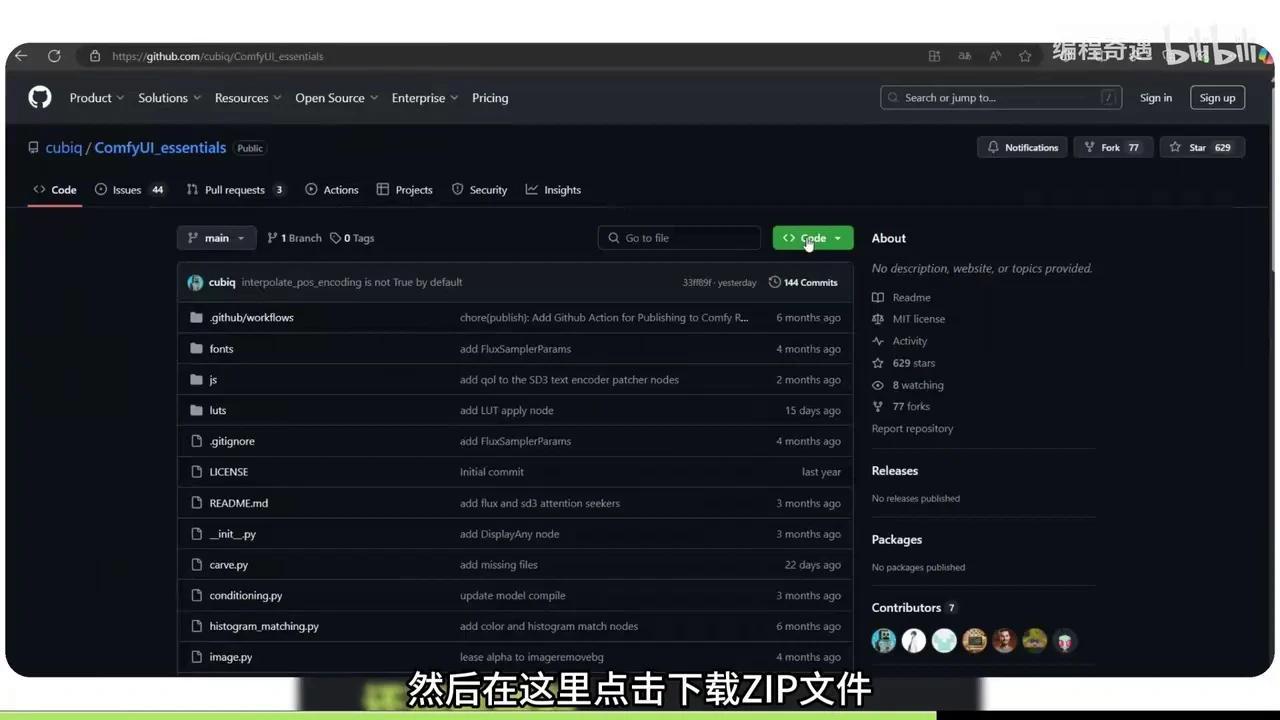Click the Report repository link
This screenshot has height=720, width=1280.
911,428
